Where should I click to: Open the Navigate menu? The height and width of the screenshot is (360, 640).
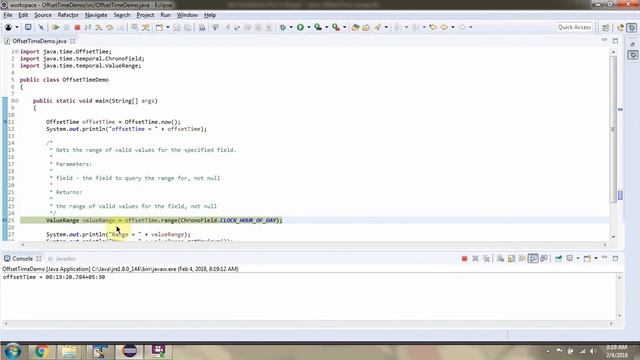[x=96, y=15]
